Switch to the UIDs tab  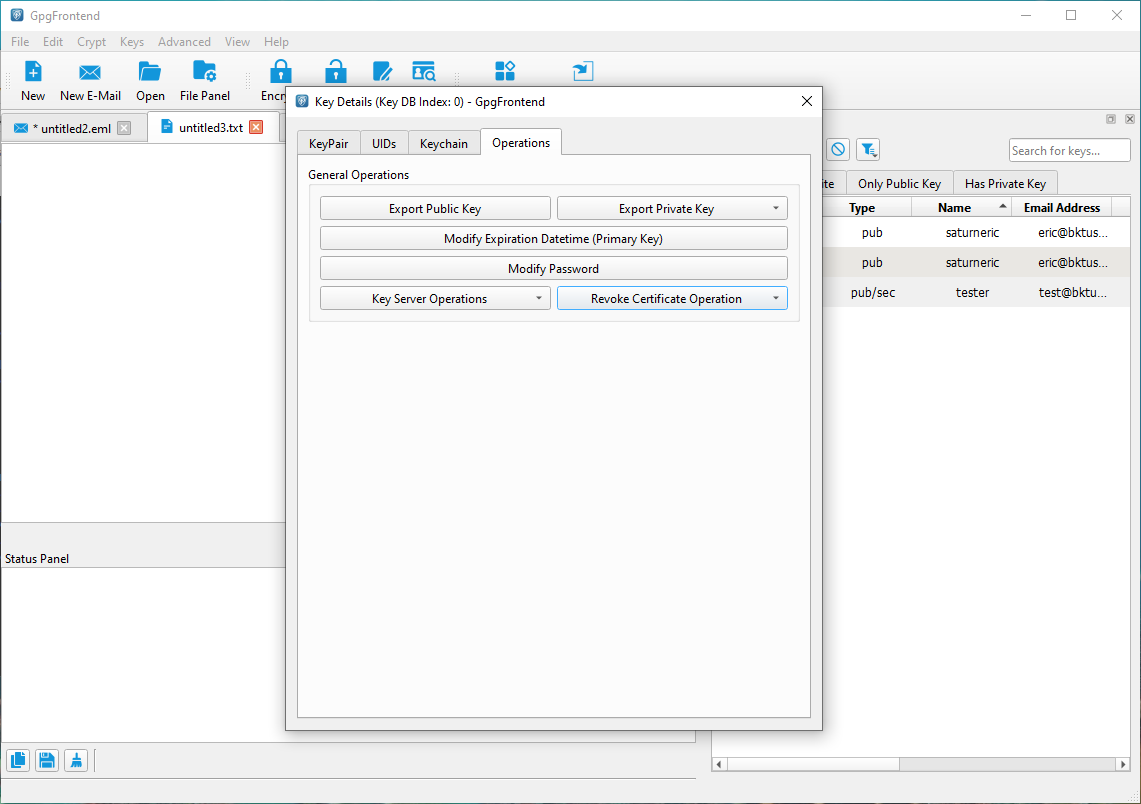pos(384,143)
